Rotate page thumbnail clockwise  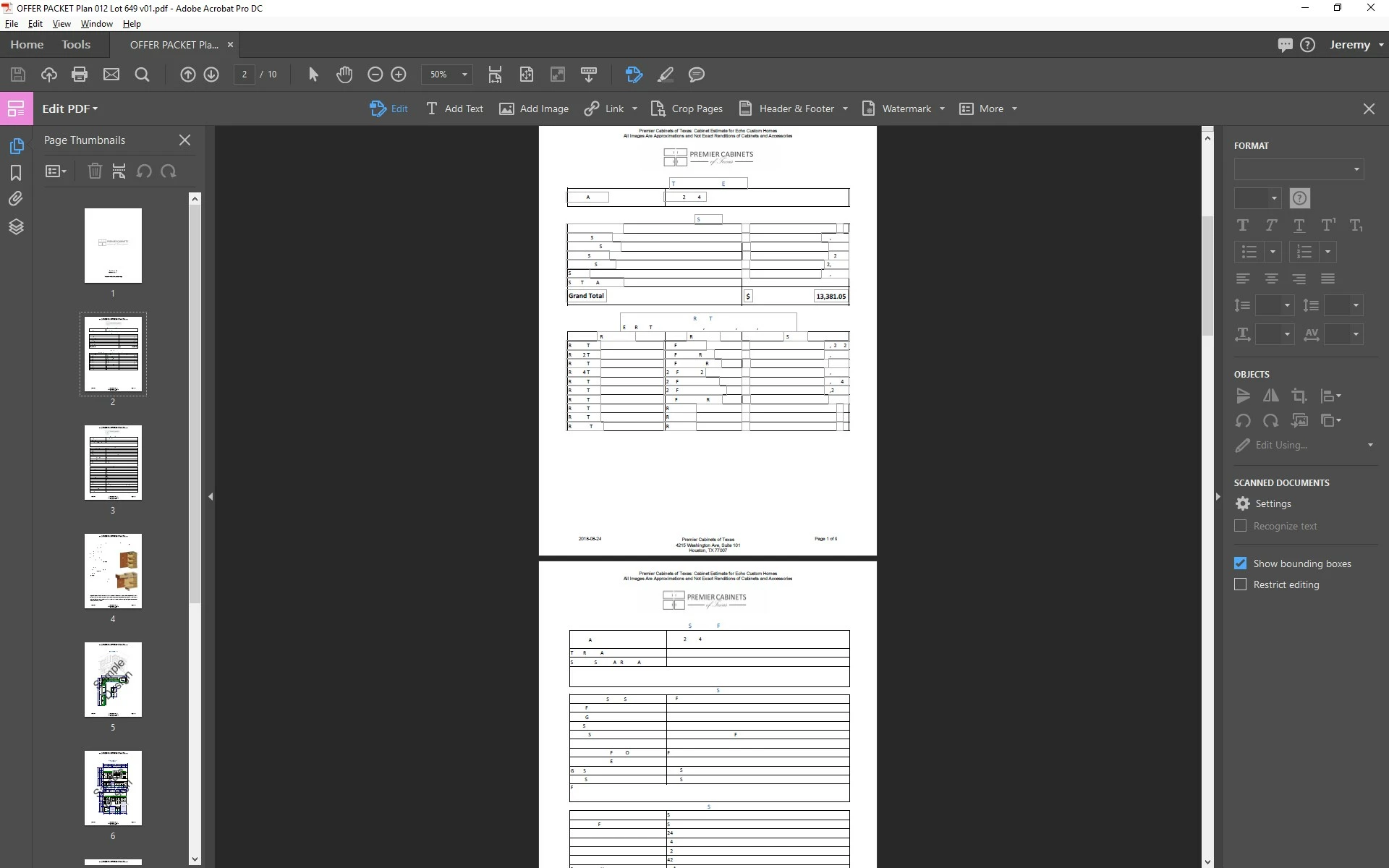tap(169, 171)
